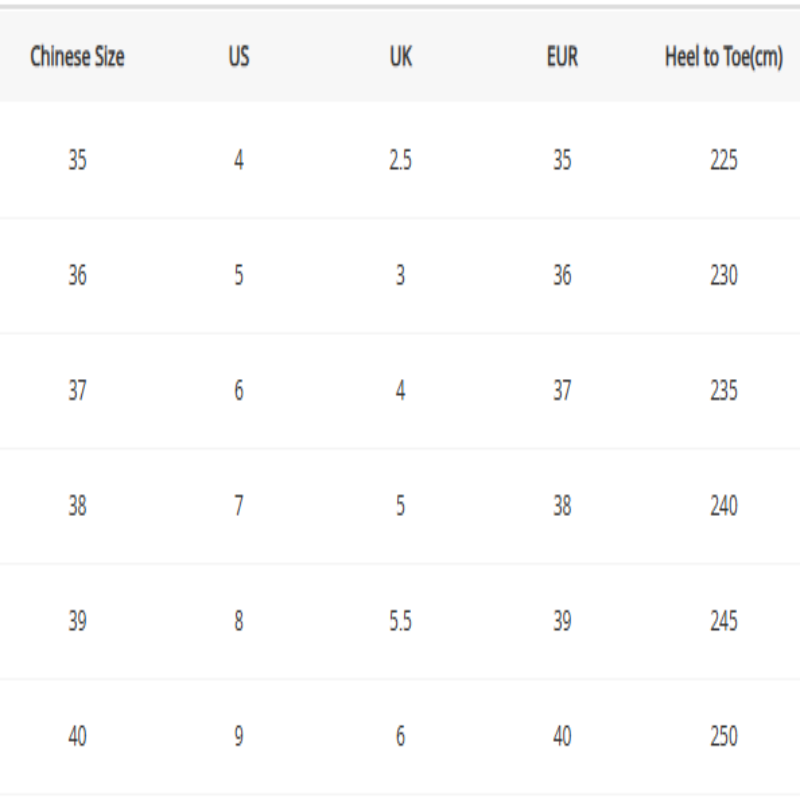
Task: Click the UK 5.5 cell
Action: 400,621
